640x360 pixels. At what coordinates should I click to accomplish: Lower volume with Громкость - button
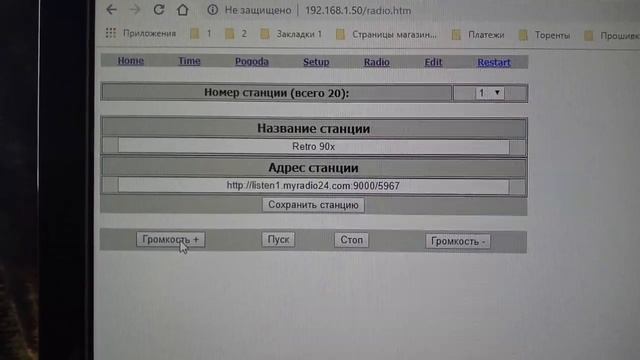(458, 241)
